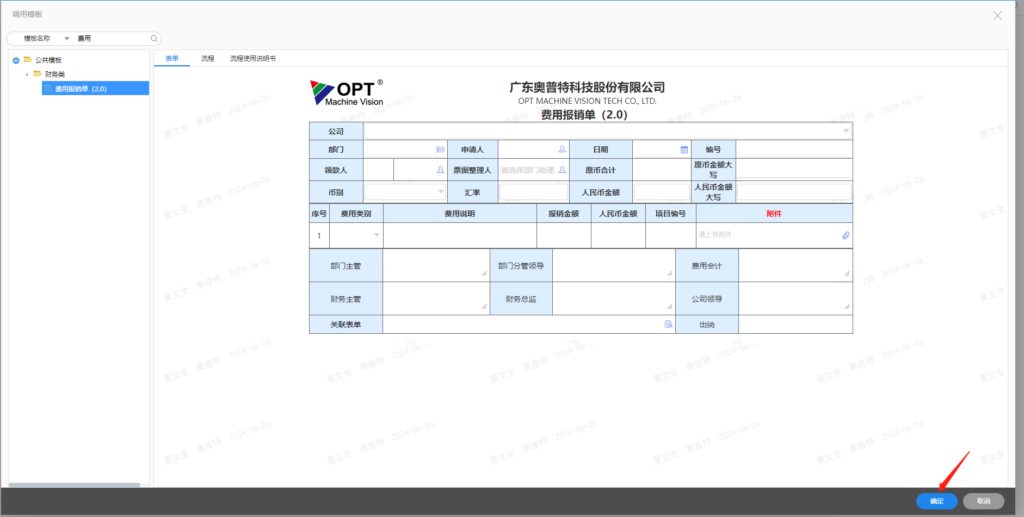Switch to the 流程 tab
The height and width of the screenshot is (517, 1024).
[x=207, y=59]
